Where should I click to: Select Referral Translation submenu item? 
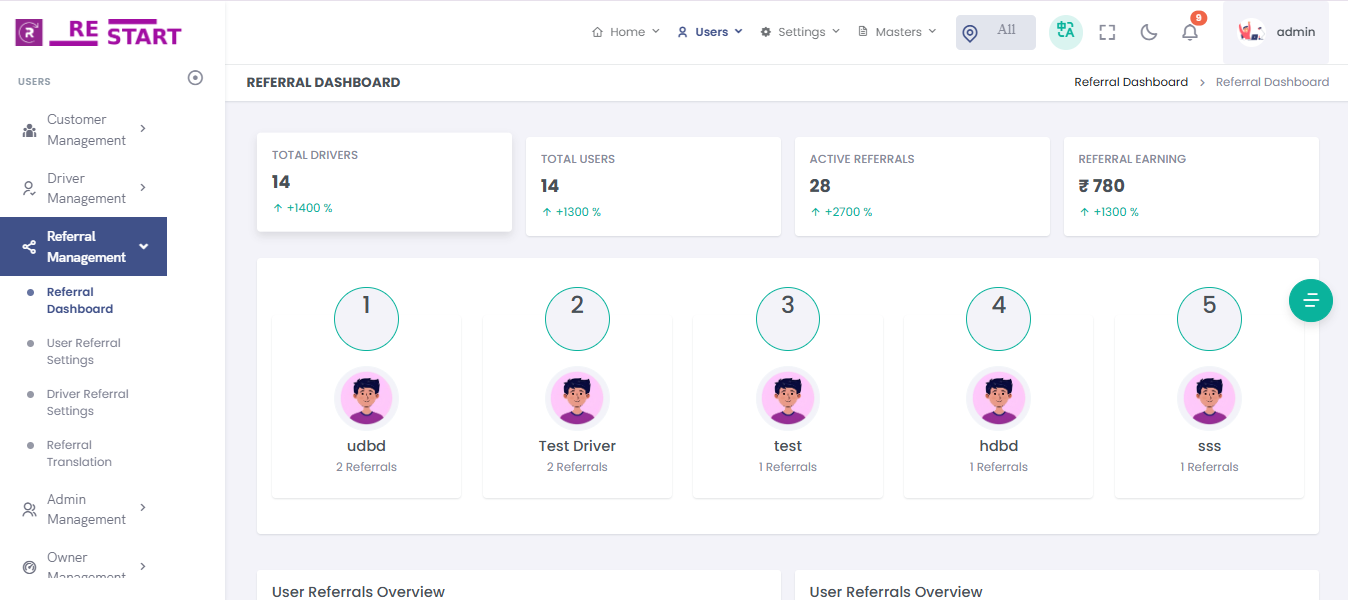tap(78, 453)
